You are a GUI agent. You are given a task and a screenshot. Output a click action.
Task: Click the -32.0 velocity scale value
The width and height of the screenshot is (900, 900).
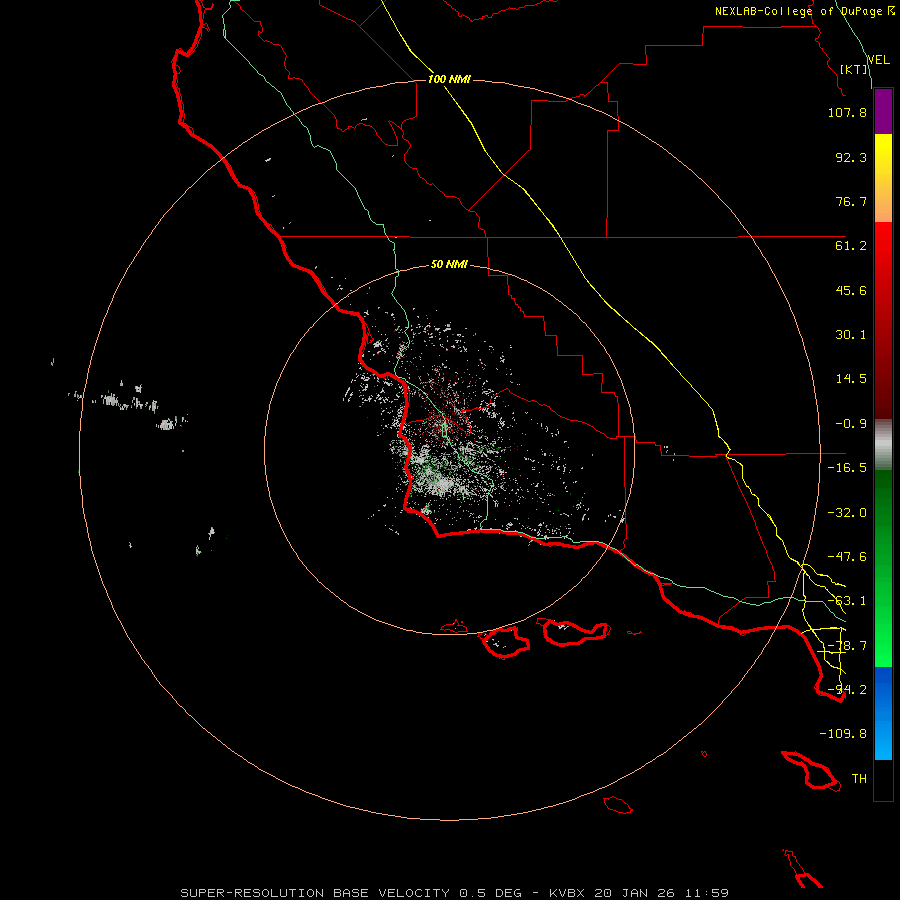pyautogui.click(x=847, y=513)
